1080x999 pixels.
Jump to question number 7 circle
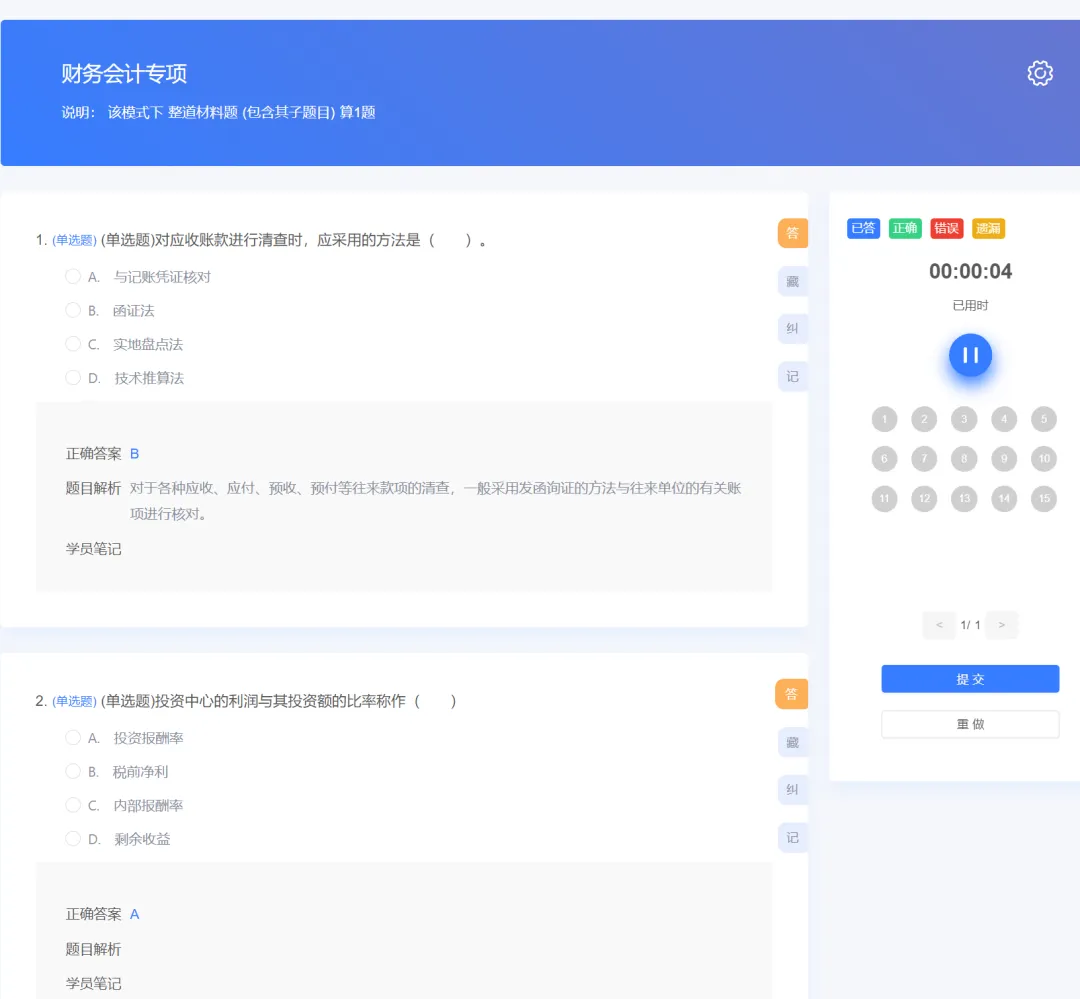pos(924,459)
